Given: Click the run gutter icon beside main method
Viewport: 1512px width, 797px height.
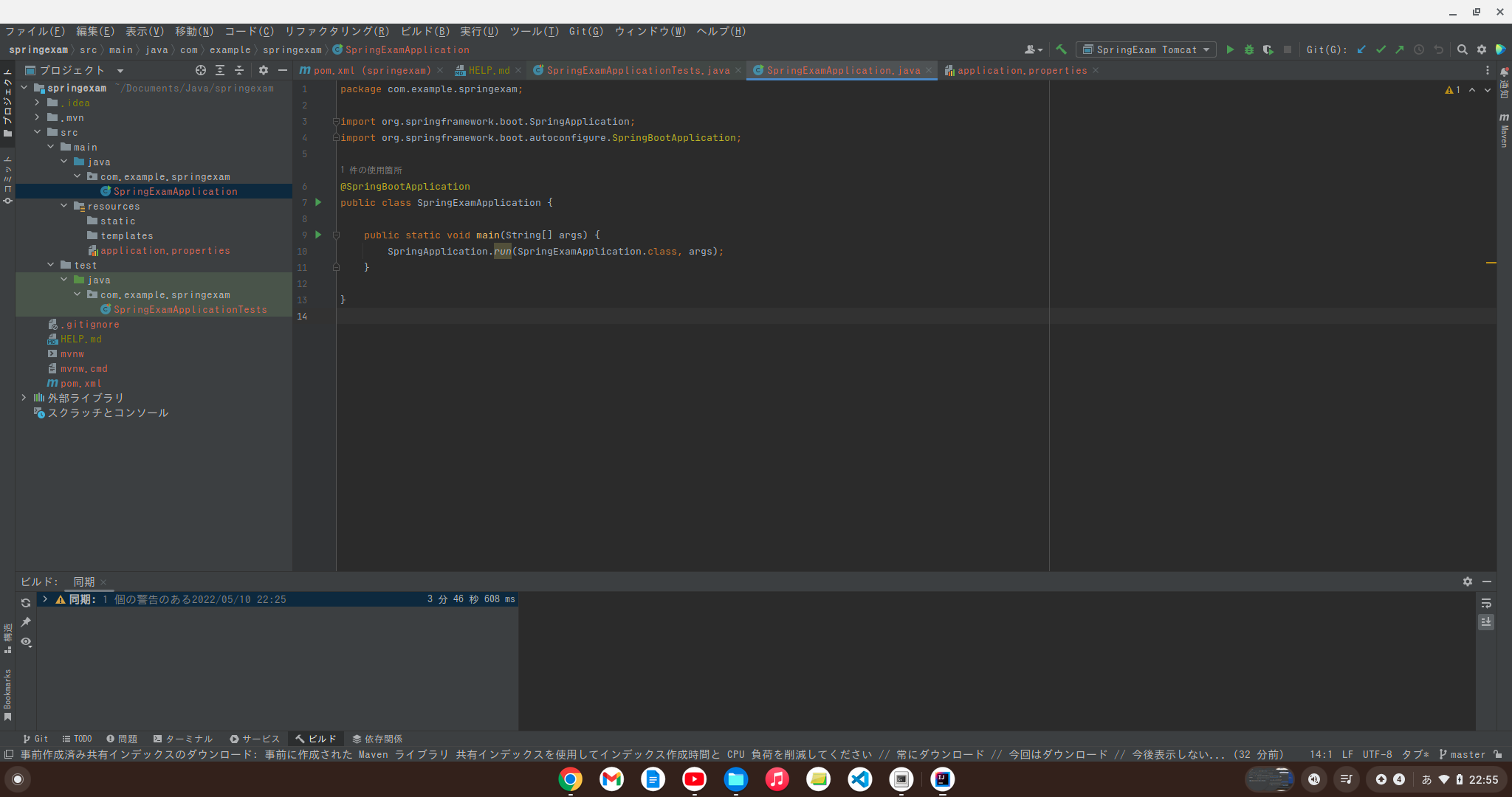Looking at the screenshot, I should (318, 235).
